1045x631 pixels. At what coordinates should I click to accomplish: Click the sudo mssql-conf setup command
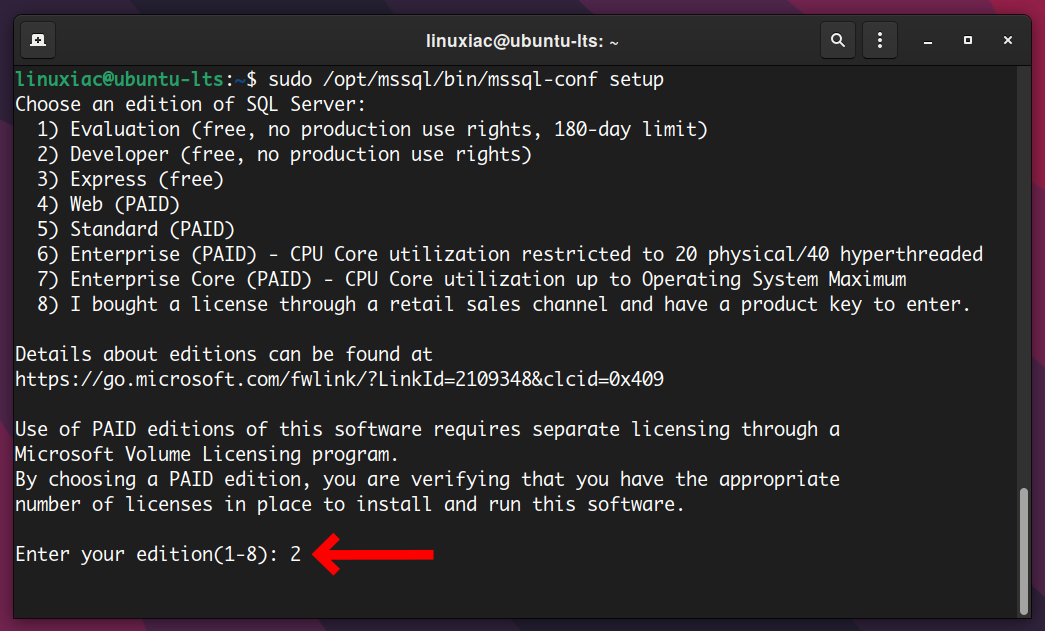click(x=466, y=79)
